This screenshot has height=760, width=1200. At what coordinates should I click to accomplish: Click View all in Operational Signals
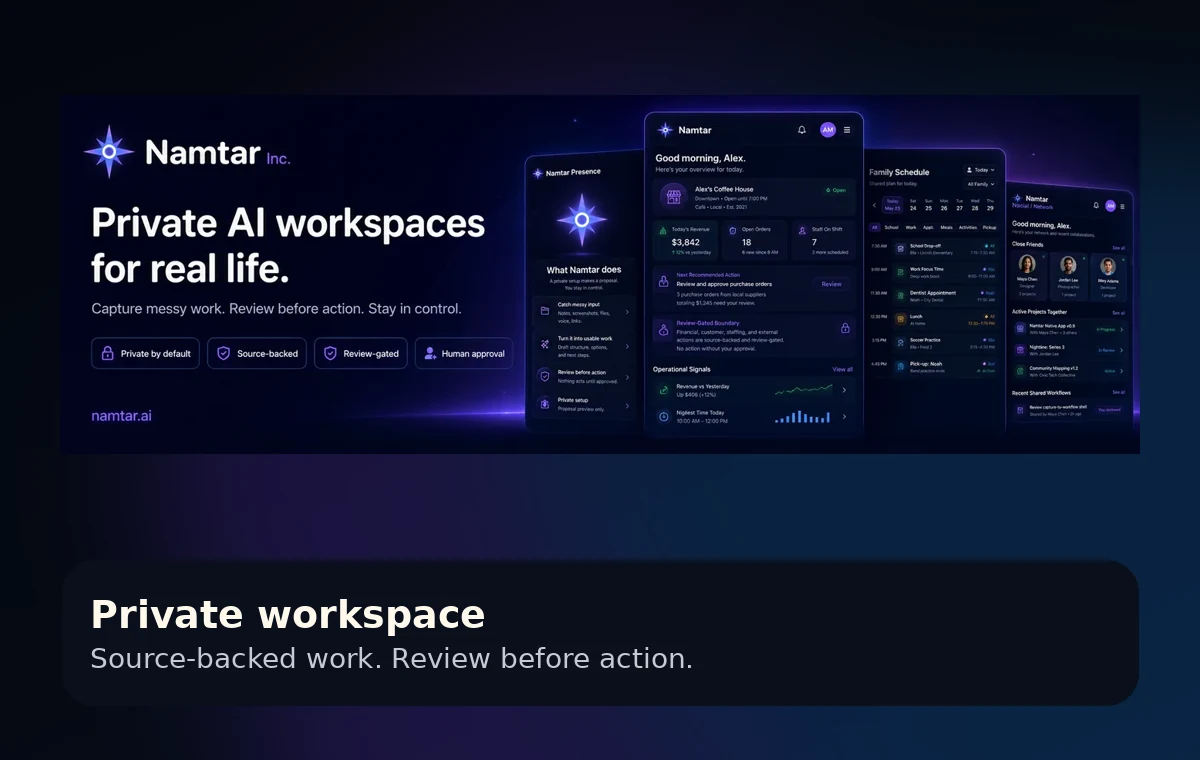(x=842, y=369)
